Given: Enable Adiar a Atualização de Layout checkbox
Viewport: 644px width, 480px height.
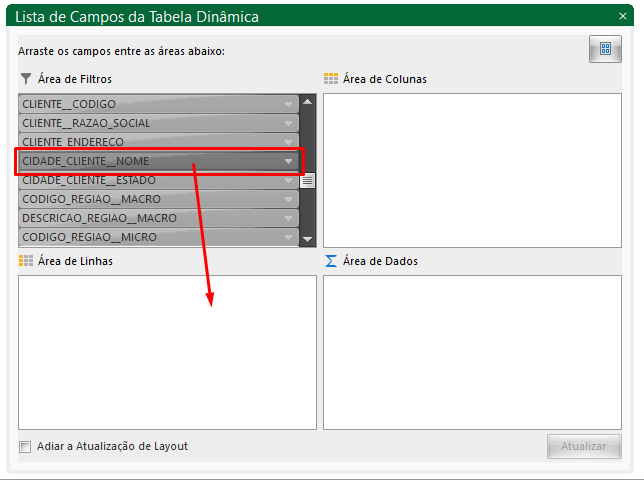Looking at the screenshot, I should (x=25, y=446).
